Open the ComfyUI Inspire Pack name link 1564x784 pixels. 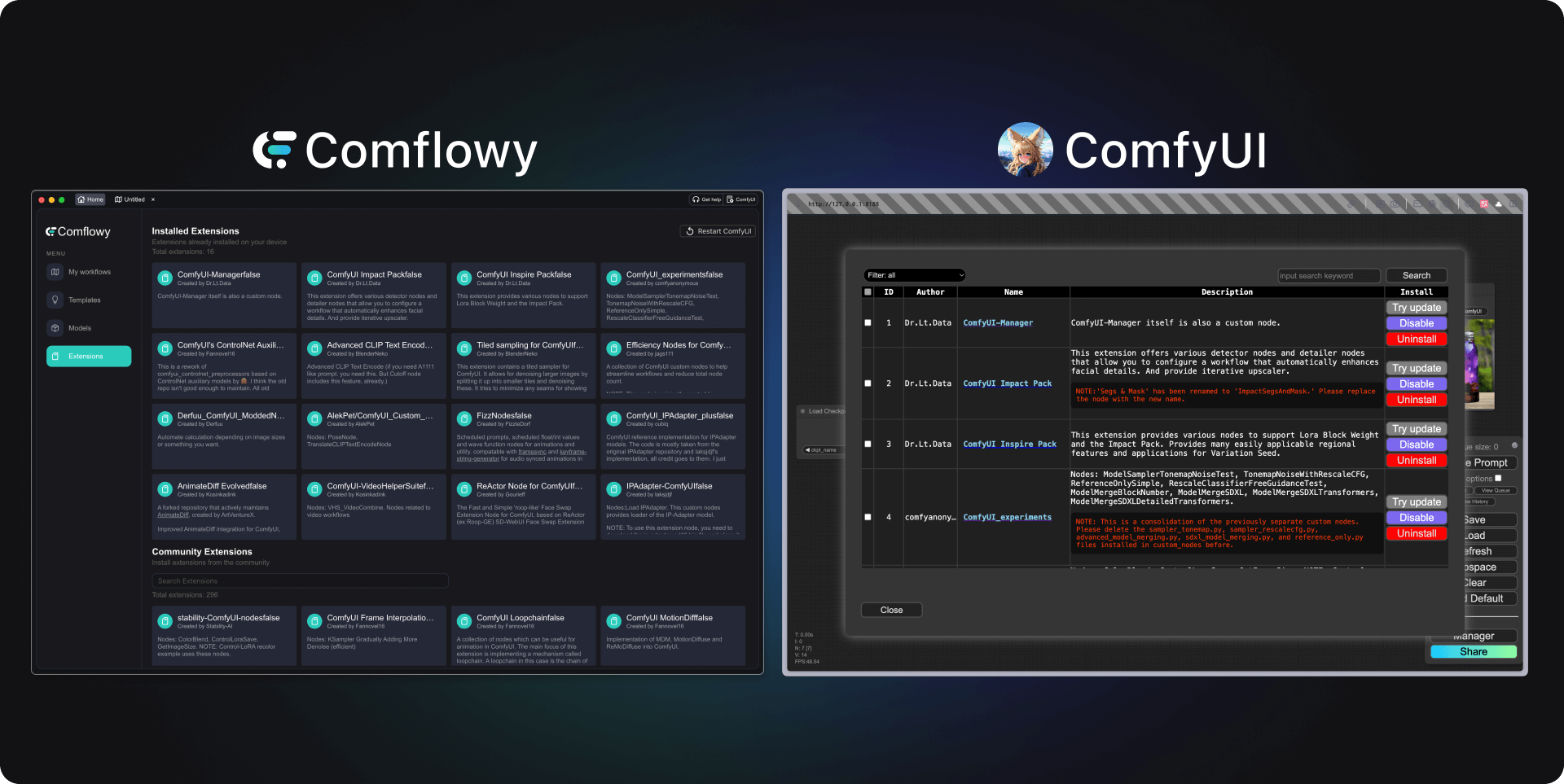(x=1010, y=445)
